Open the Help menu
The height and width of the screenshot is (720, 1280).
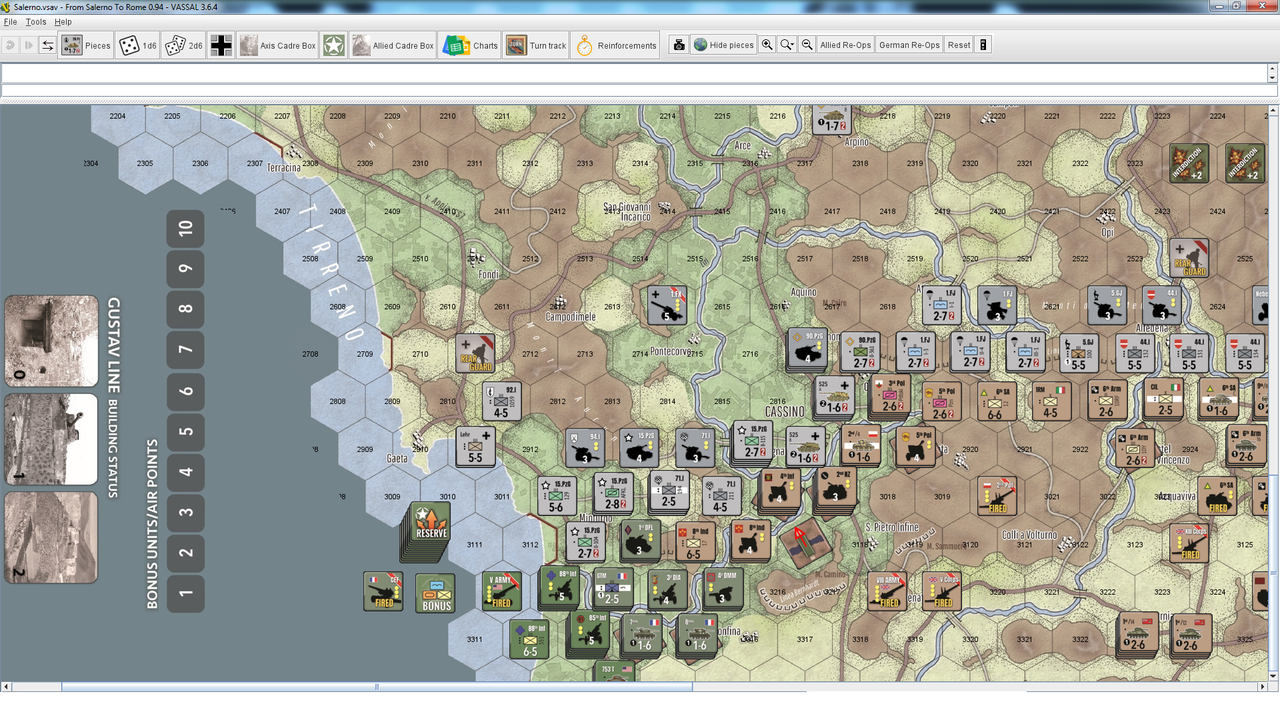[x=63, y=22]
